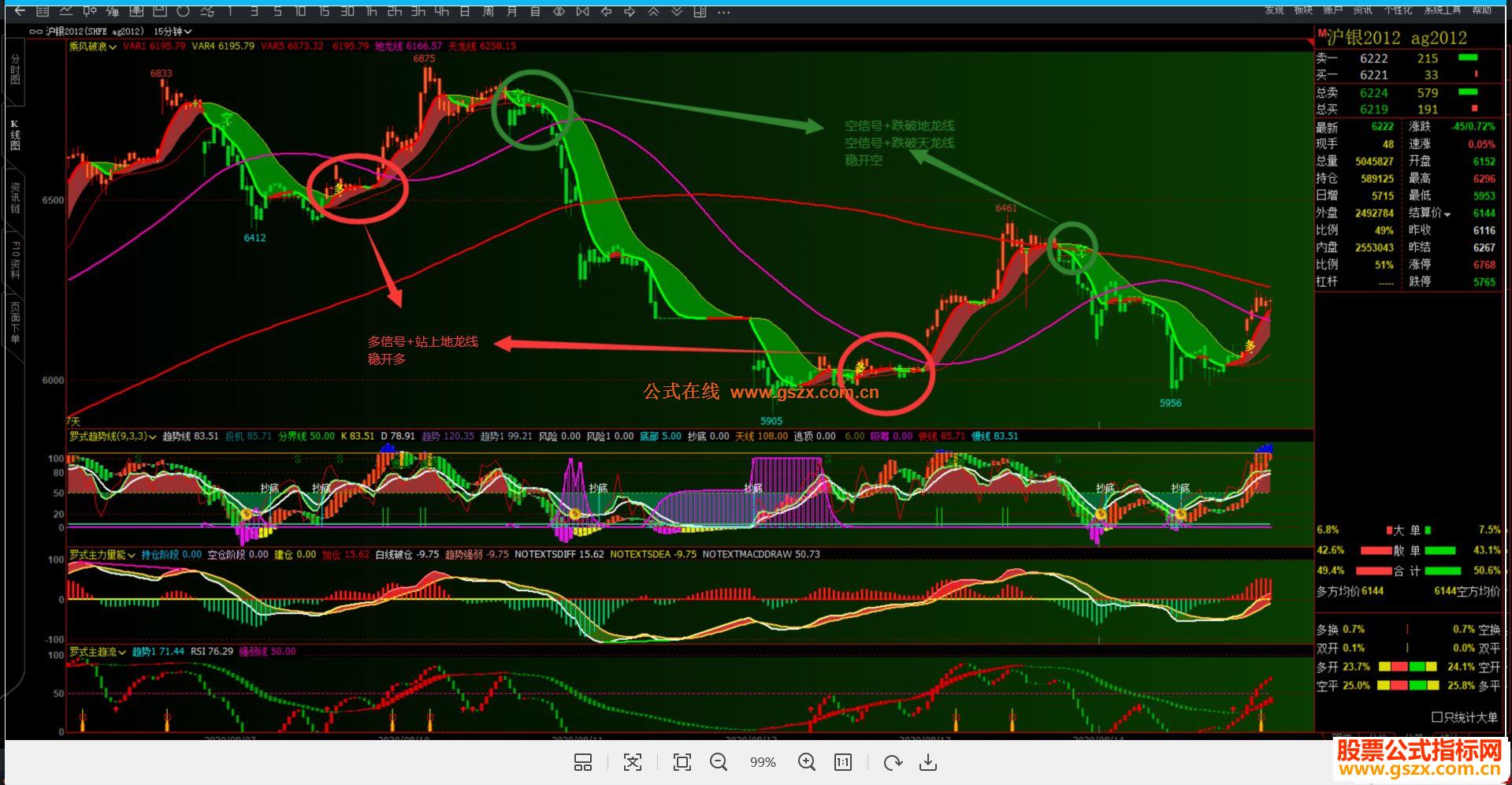Screen dimensions: 1512x785
Task: Click the 持仓 value 589125
Action: 1377,178
